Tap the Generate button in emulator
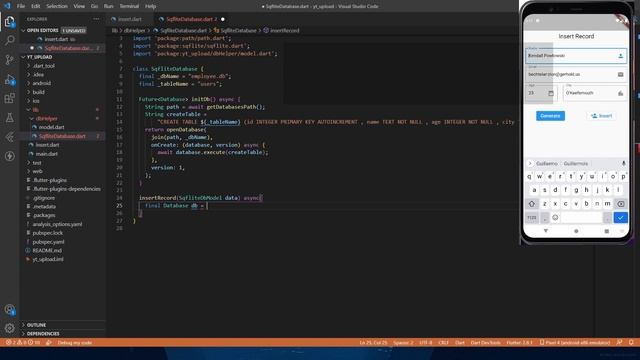Screen dimensions: 640x360 [550, 116]
